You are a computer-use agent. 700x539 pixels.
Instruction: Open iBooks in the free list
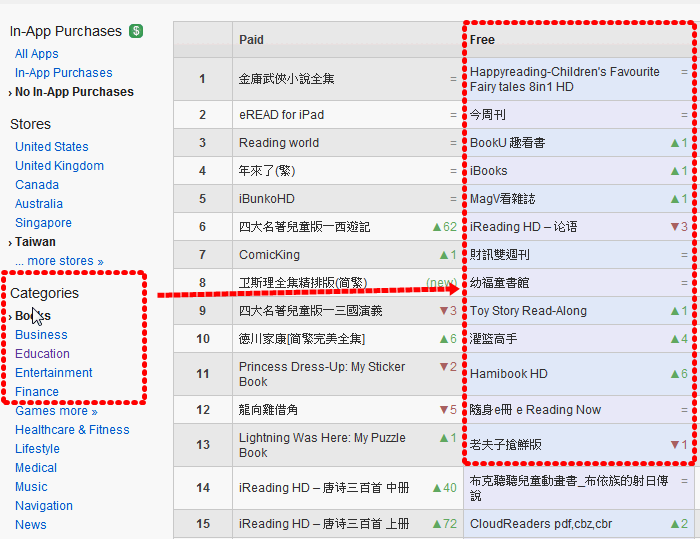(x=488, y=171)
